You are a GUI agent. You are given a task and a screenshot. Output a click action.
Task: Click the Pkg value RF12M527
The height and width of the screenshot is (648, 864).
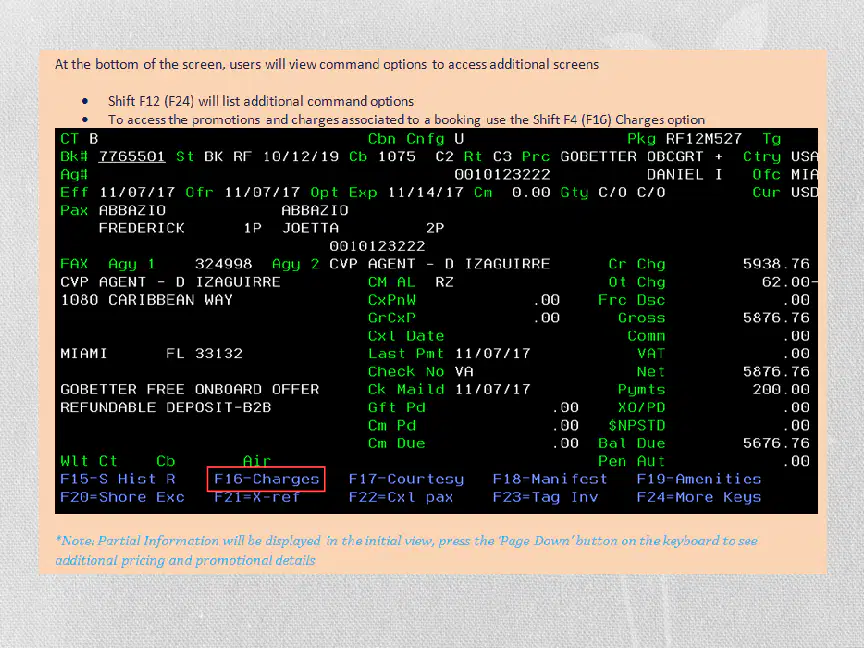704,138
